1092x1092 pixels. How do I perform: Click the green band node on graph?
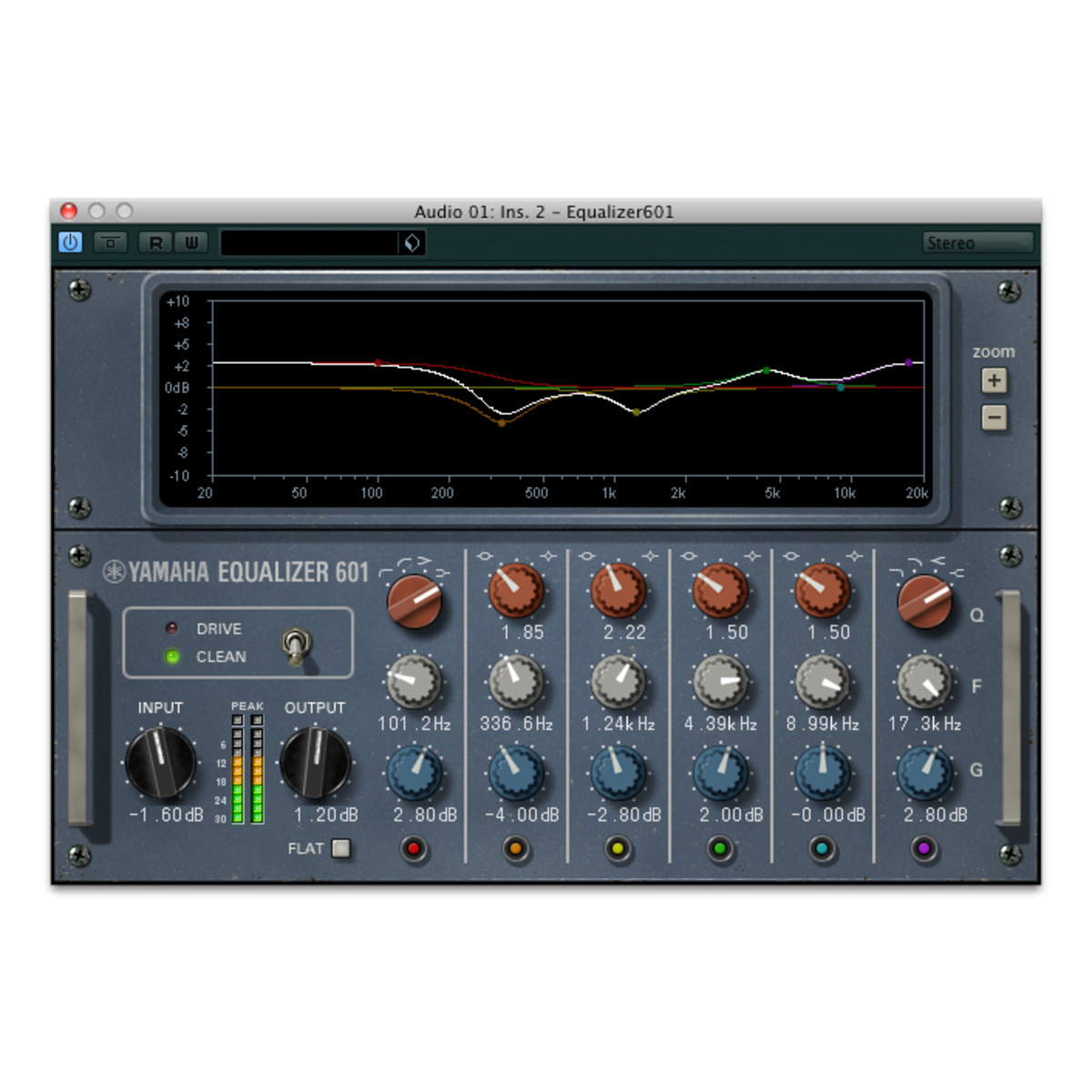point(766,370)
